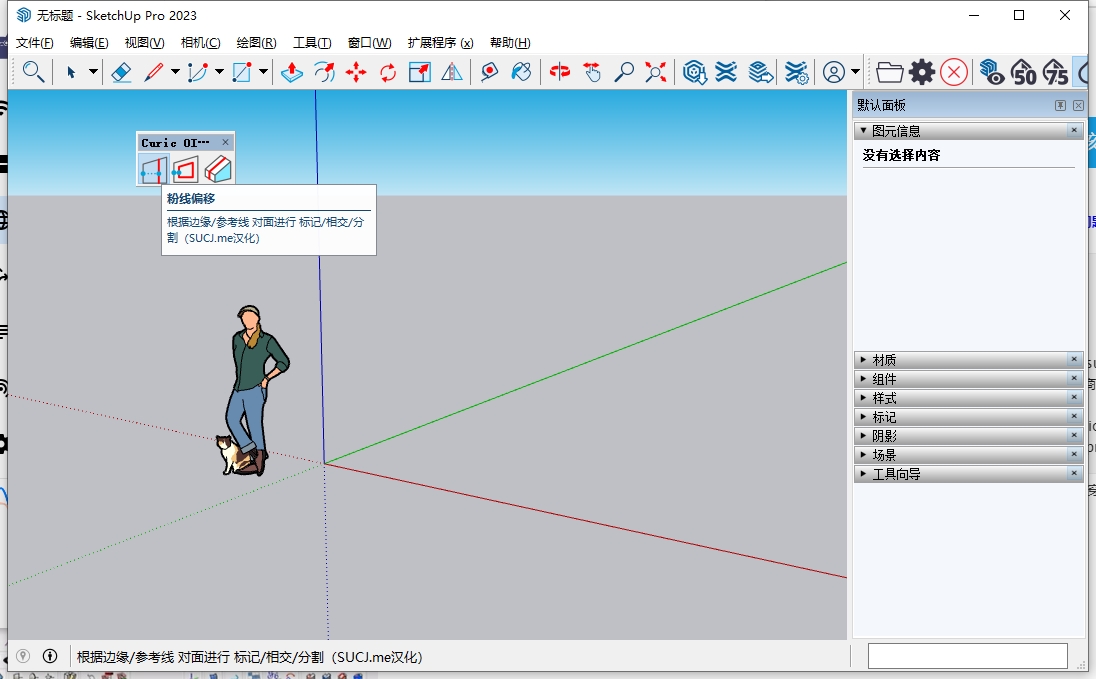Open the arc tool dropdown arrow
1096x679 pixels.
click(219, 72)
